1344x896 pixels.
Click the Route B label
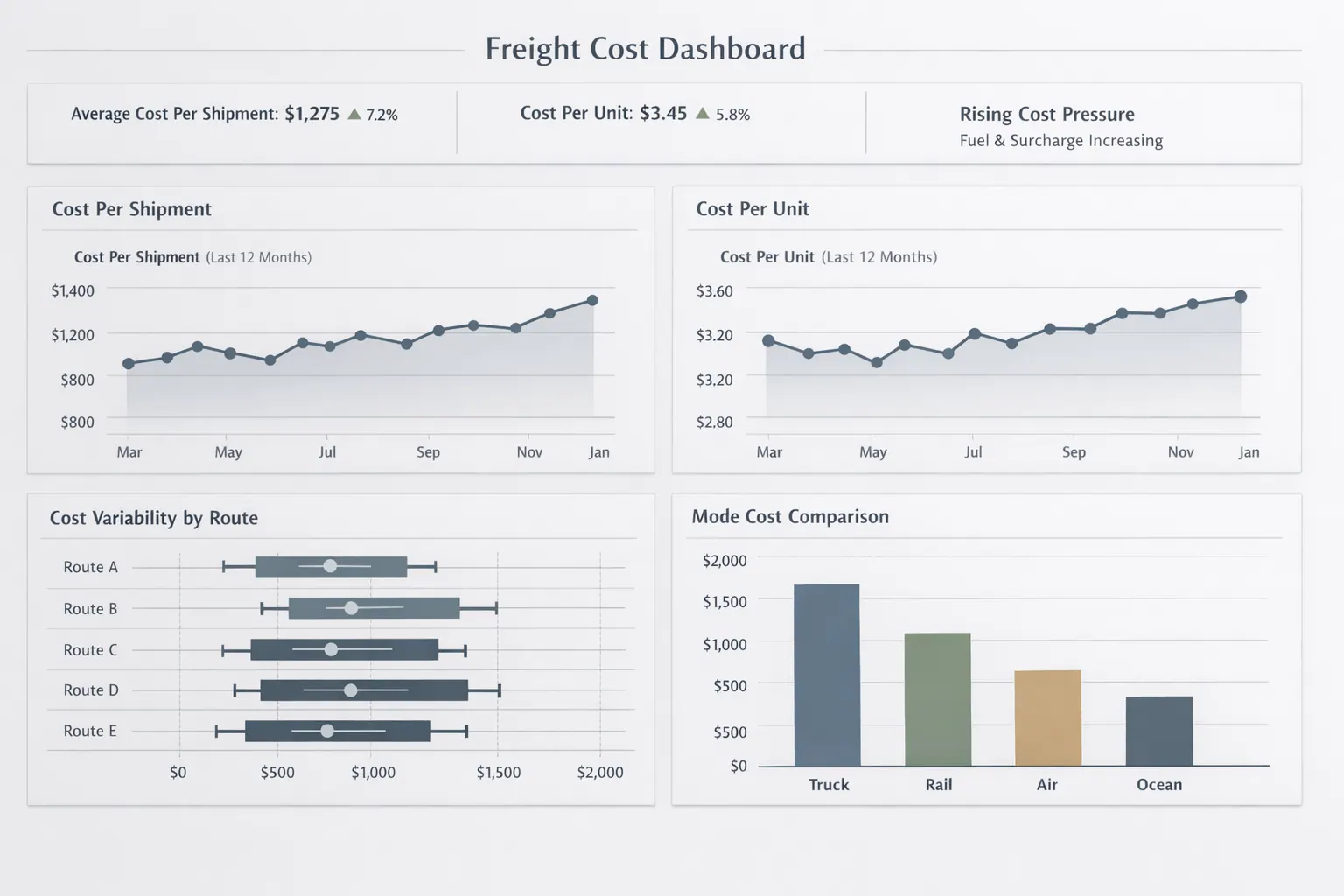[89, 608]
